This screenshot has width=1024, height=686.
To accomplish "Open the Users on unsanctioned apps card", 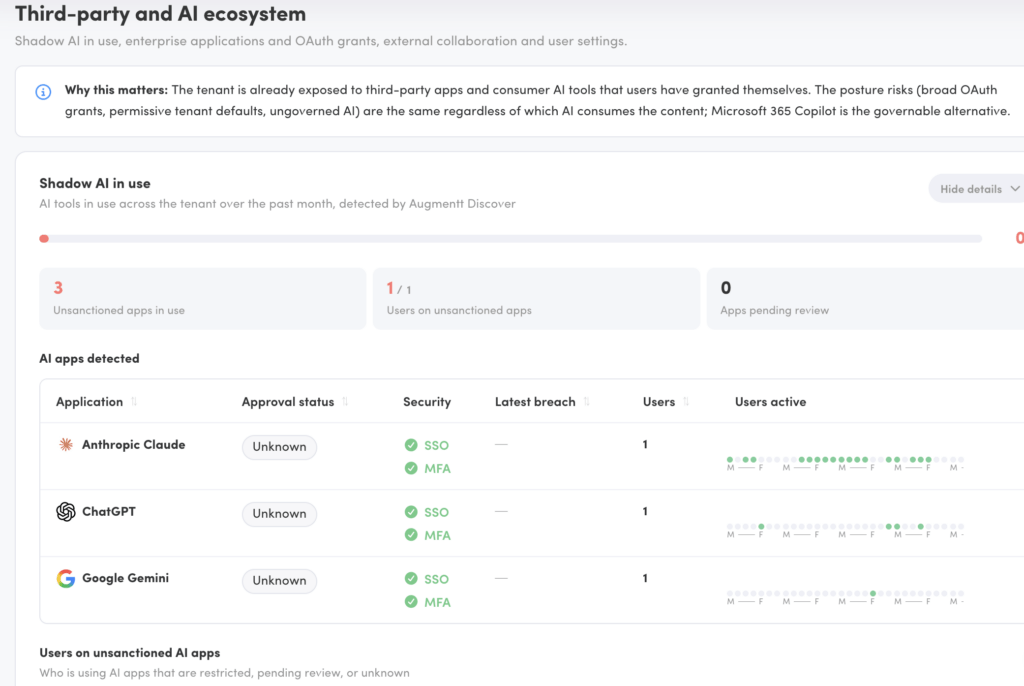I will pyautogui.click(x=536, y=299).
